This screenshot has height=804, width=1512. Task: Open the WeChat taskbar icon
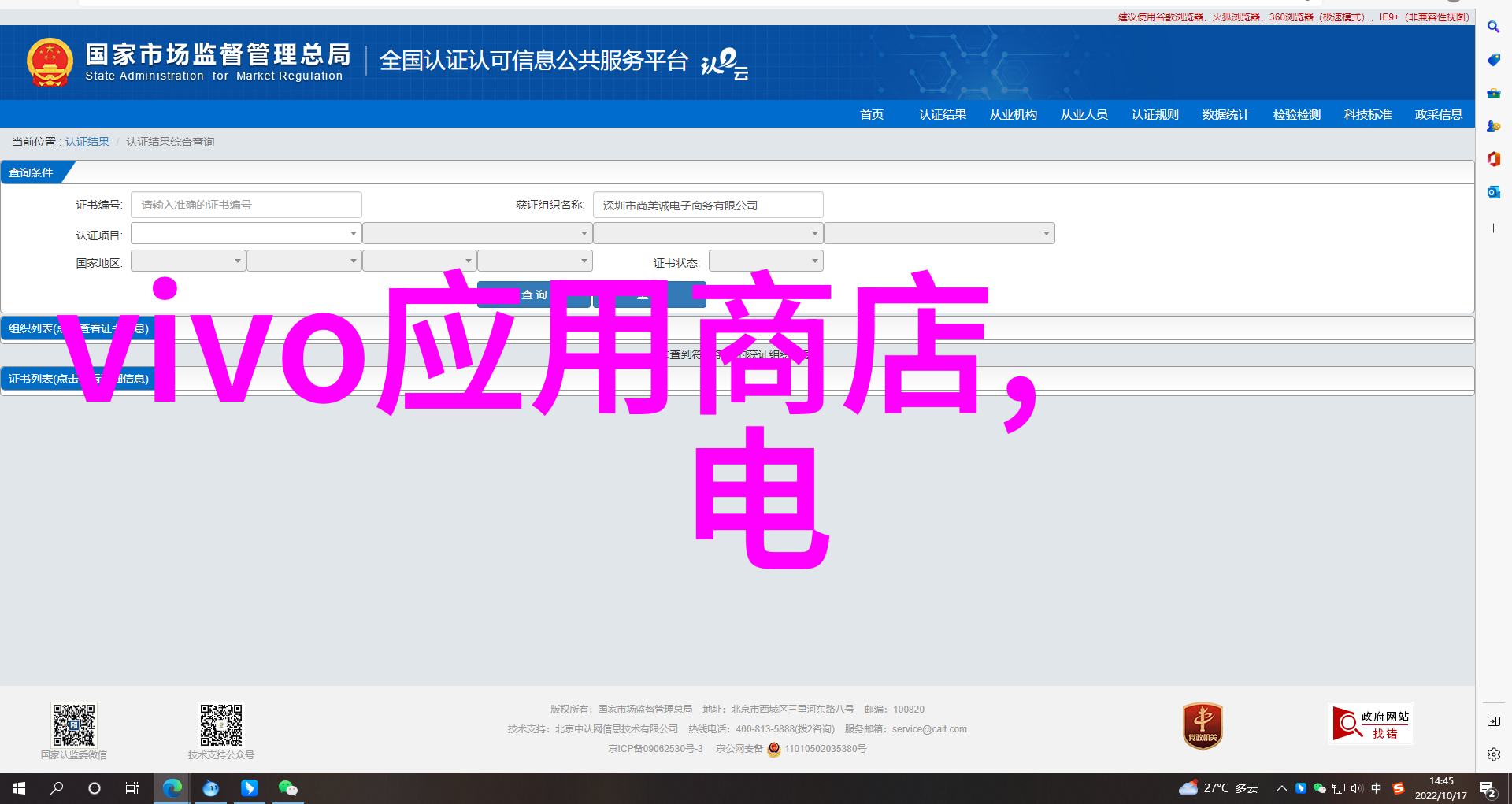pos(287,788)
